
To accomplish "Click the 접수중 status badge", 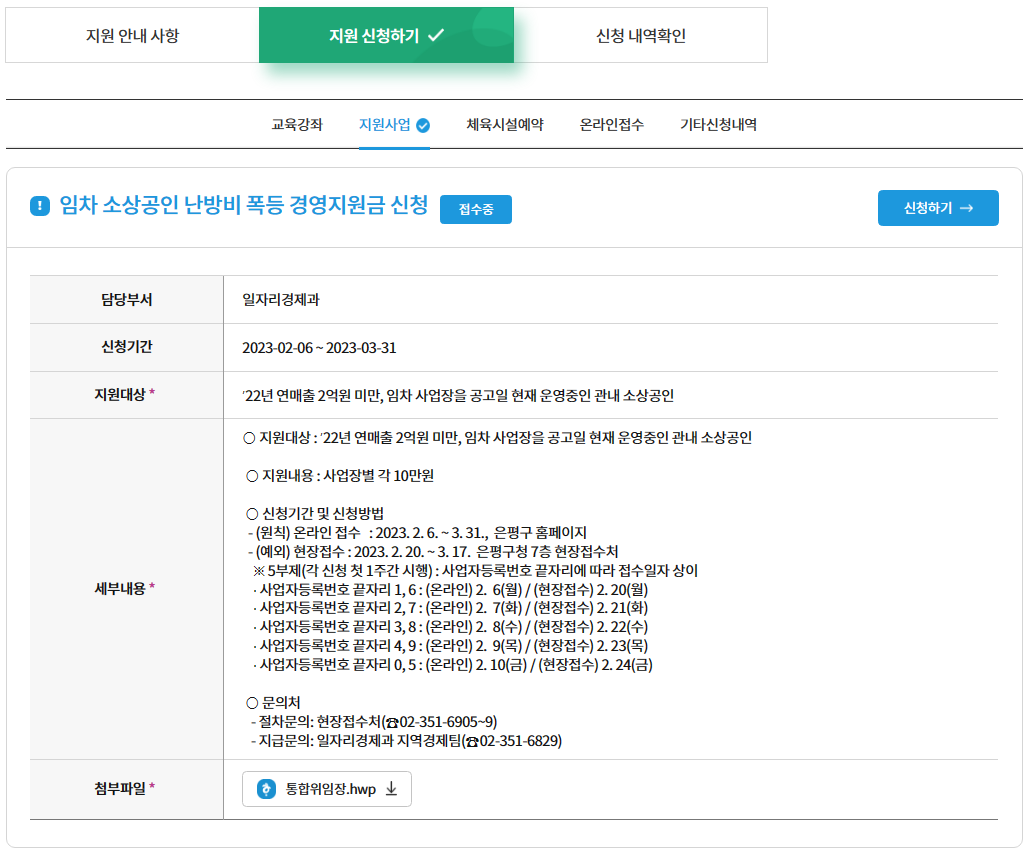I will (475, 210).
